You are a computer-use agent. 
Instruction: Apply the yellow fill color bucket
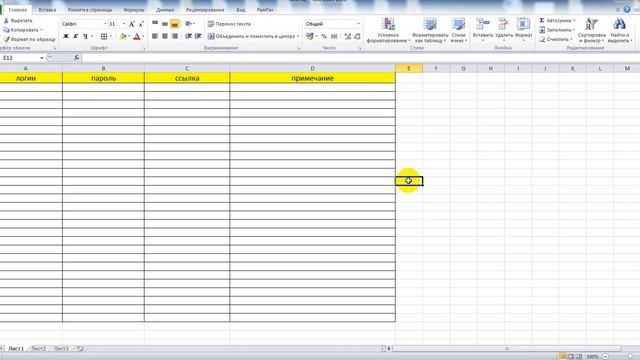123,37
